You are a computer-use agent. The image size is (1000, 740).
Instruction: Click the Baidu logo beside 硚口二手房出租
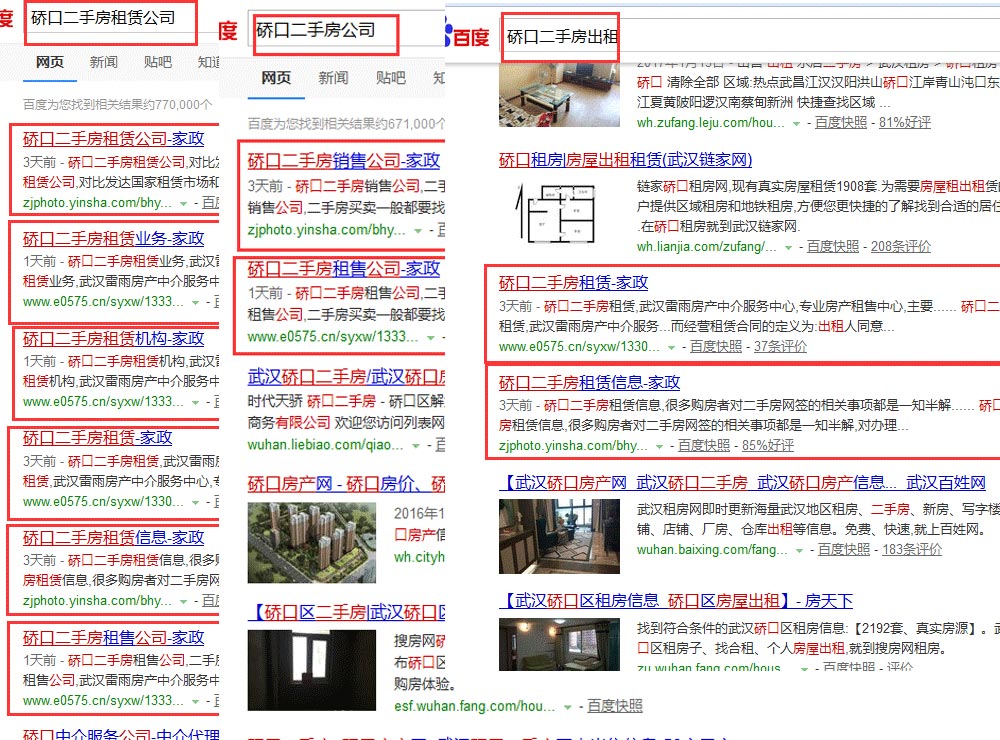point(467,36)
